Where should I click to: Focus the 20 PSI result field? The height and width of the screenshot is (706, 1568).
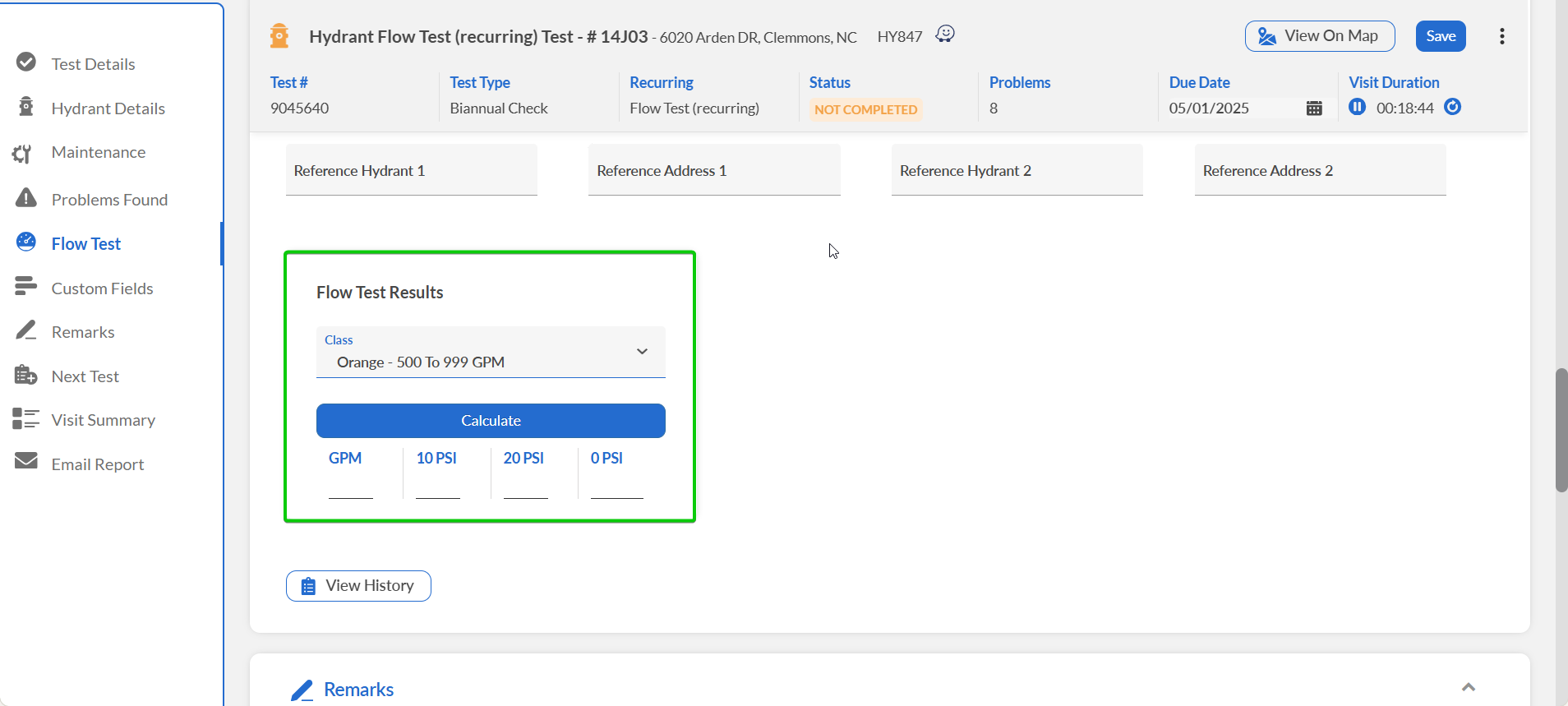click(x=525, y=487)
